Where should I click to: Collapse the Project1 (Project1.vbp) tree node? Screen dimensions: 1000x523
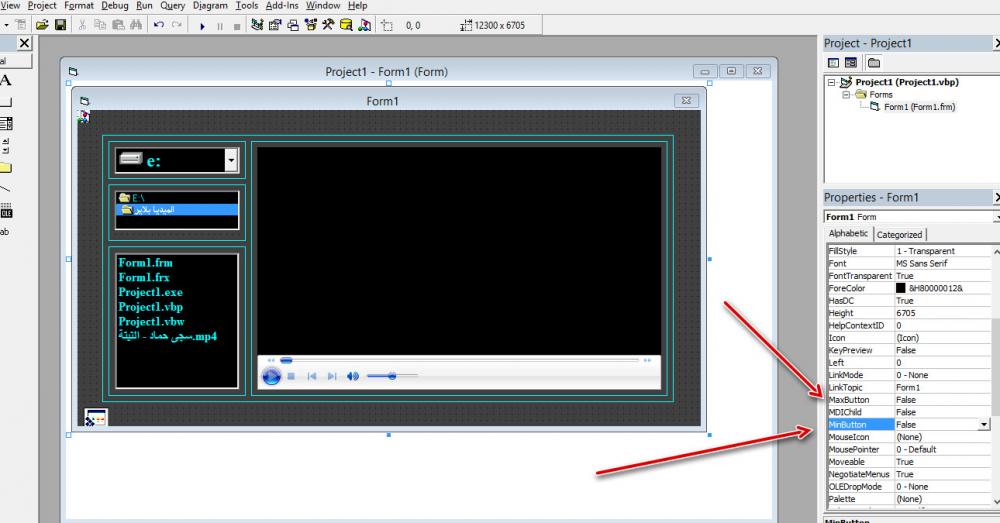click(x=832, y=82)
